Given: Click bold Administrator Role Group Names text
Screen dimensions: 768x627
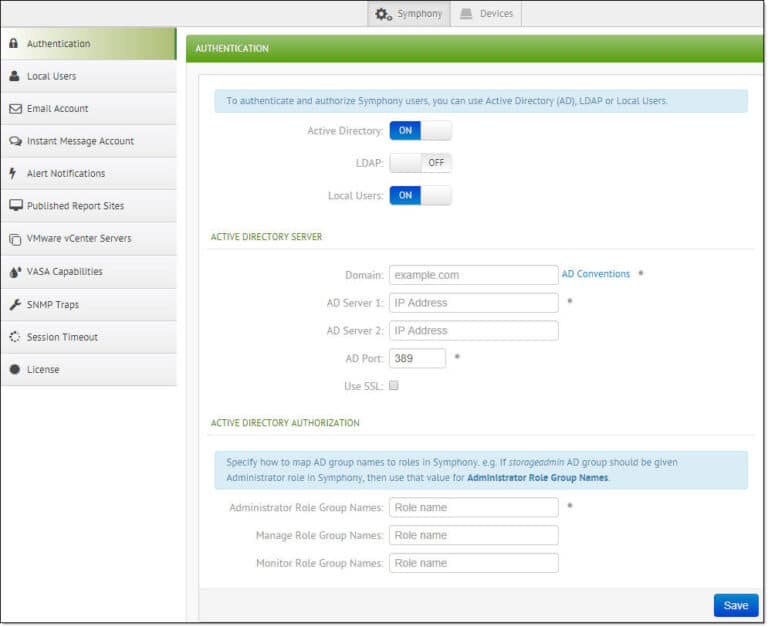Looking at the screenshot, I should click(x=537, y=478).
